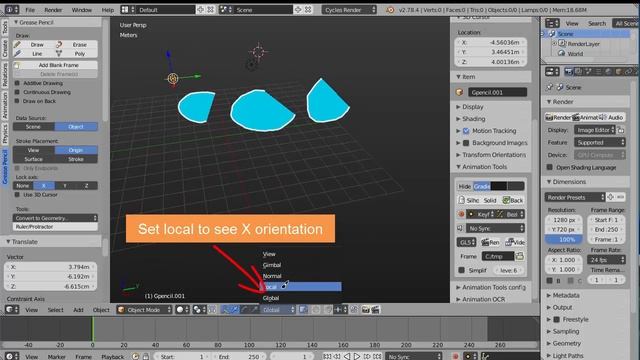
Task: Select Normal in orientation menu
Action: click(x=301, y=276)
